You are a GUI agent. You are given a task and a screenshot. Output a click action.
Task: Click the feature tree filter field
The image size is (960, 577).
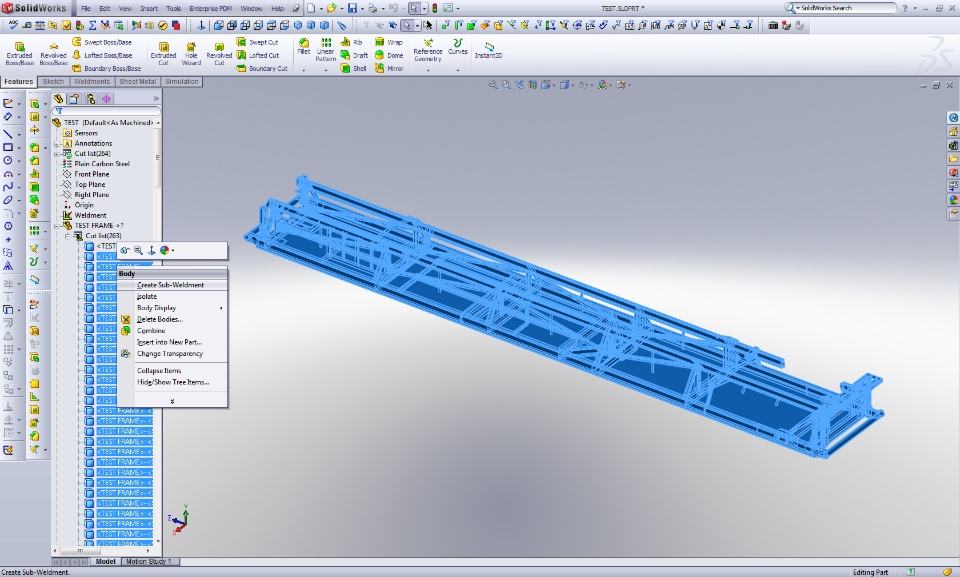107,111
